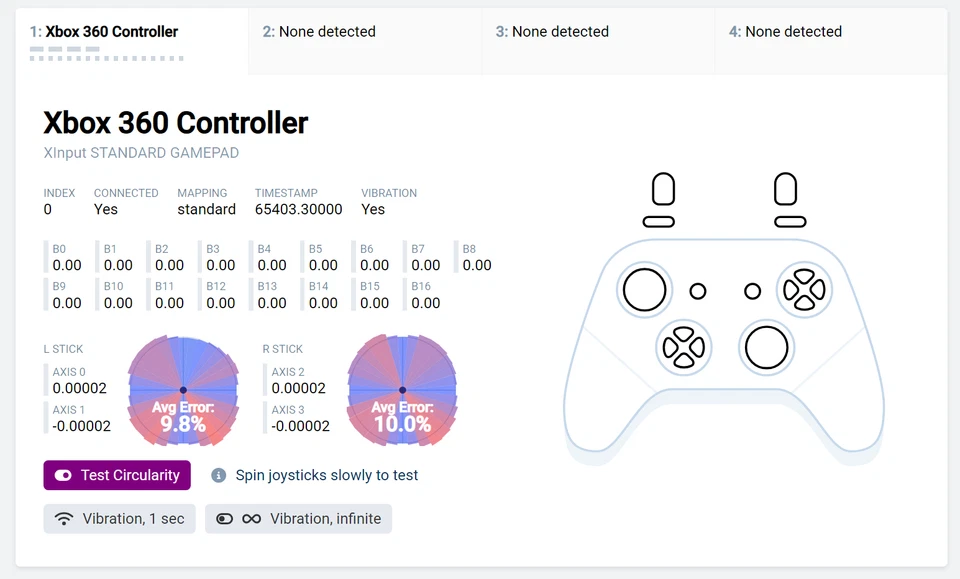Click D-pad on controller diagram

[684, 348]
